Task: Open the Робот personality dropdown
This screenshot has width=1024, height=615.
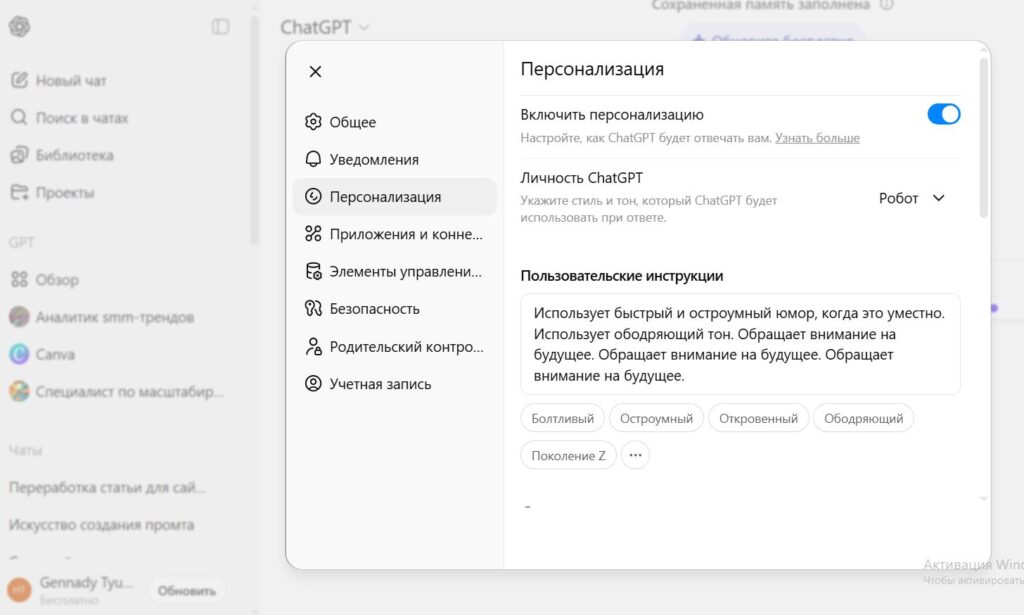Action: coord(911,198)
